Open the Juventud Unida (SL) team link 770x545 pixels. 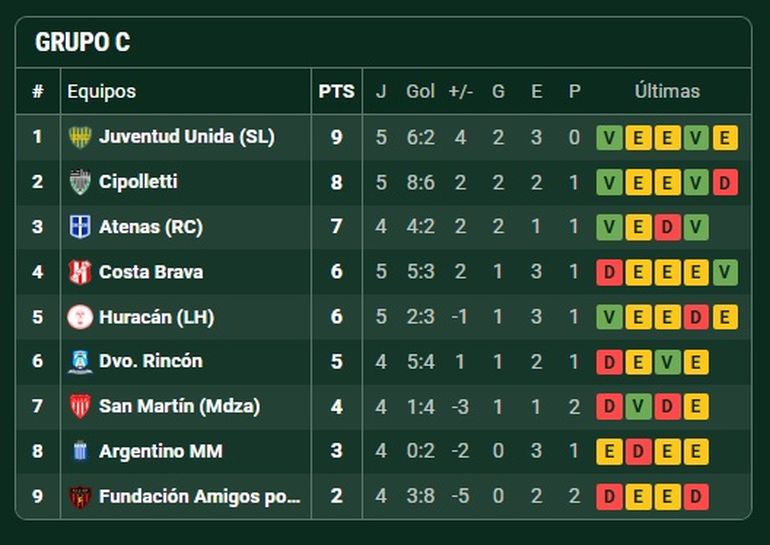pos(186,137)
